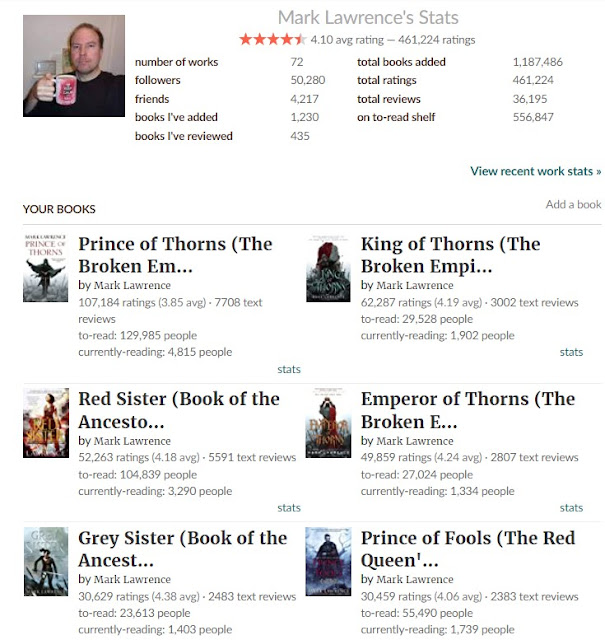Click Emperor of Thorns cover image
Screen dimensions: 605x640
tap(328, 423)
